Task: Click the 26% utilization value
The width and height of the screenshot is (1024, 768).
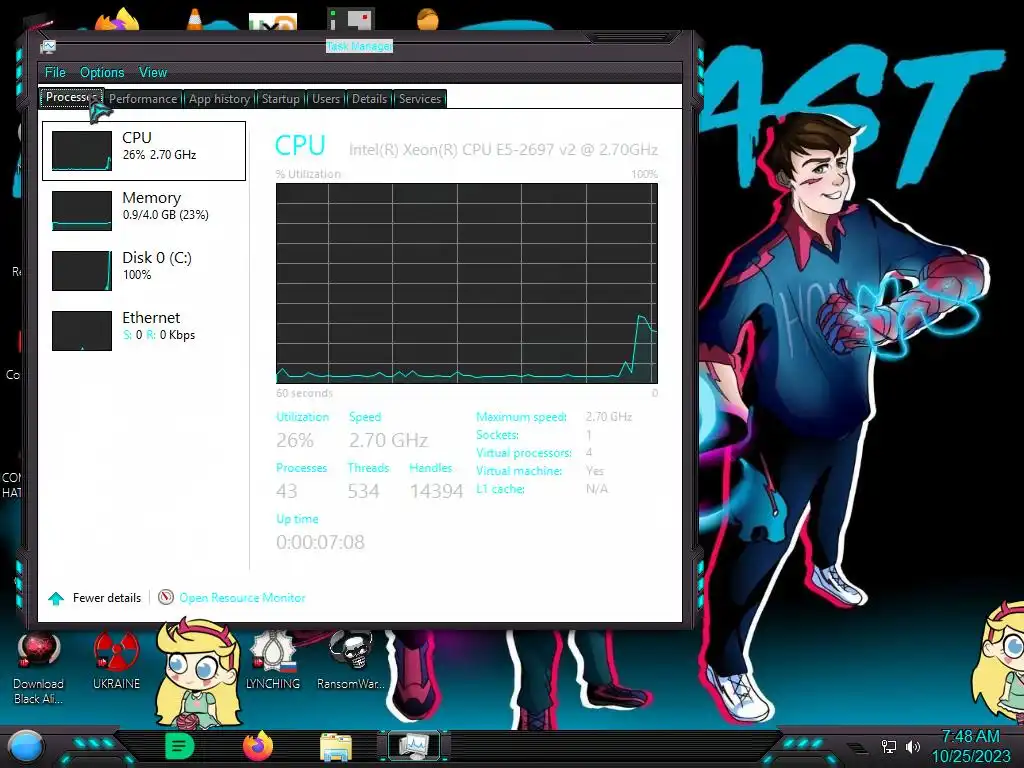Action: [295, 440]
